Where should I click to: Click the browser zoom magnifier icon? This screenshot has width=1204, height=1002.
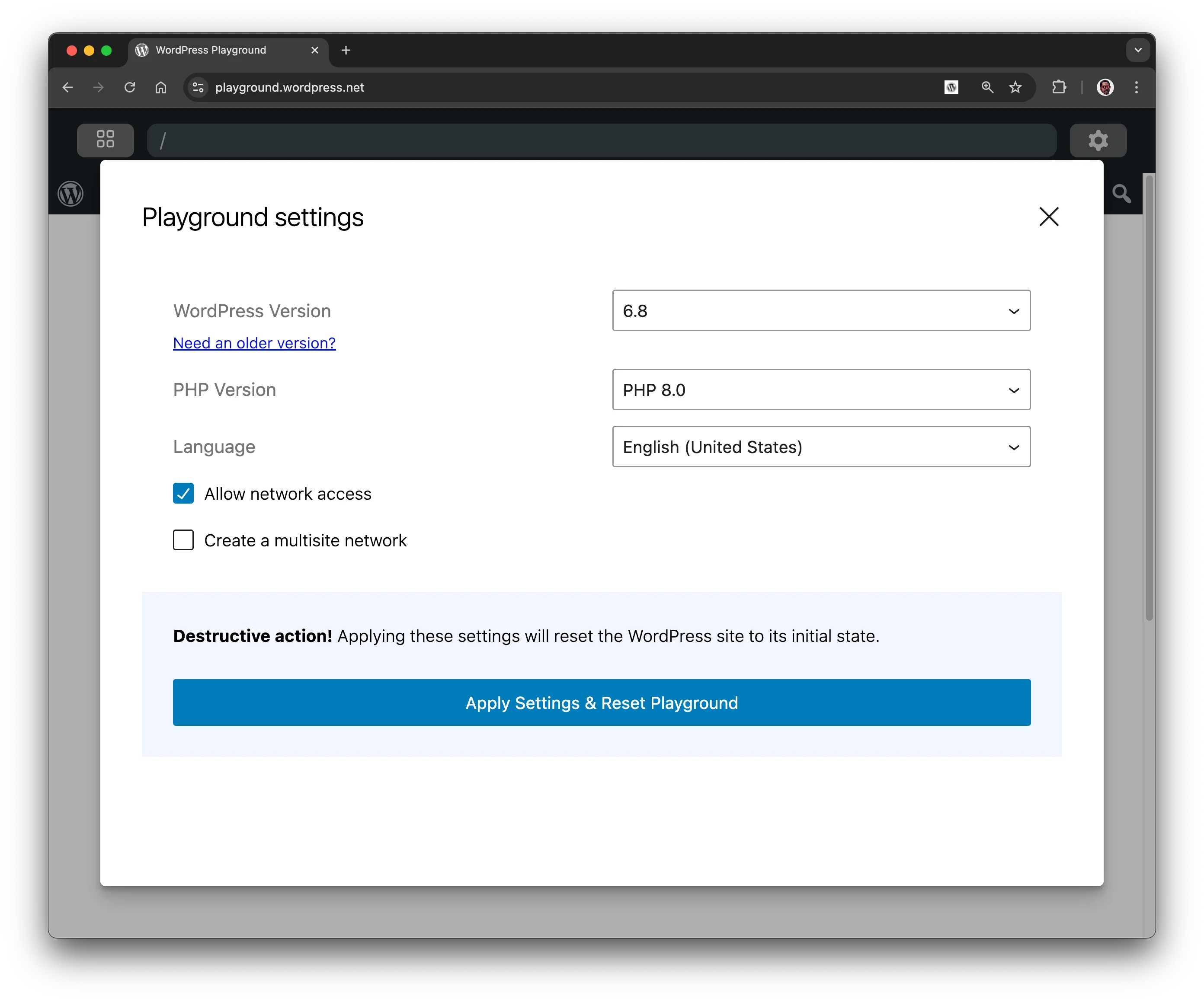[x=987, y=87]
